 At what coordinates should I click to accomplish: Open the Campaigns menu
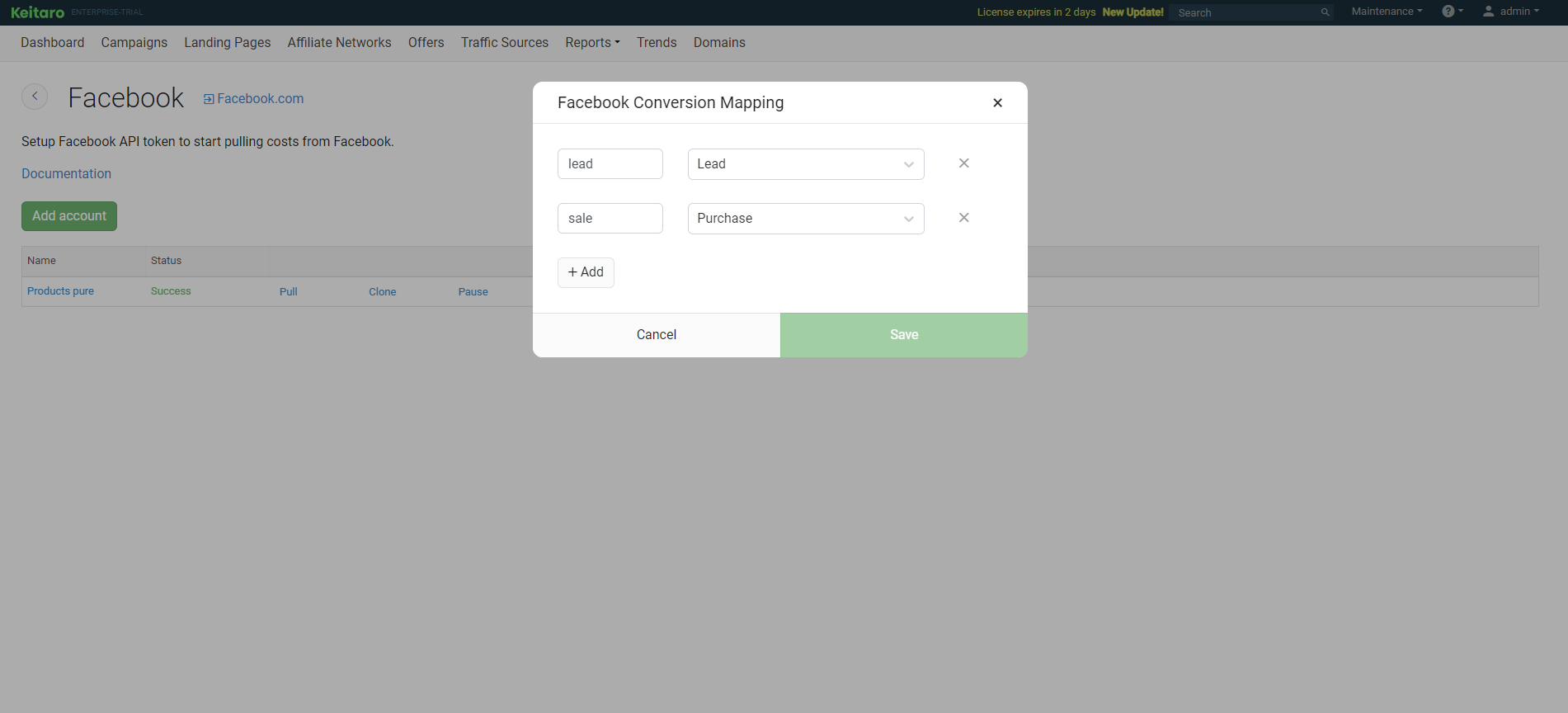134,43
